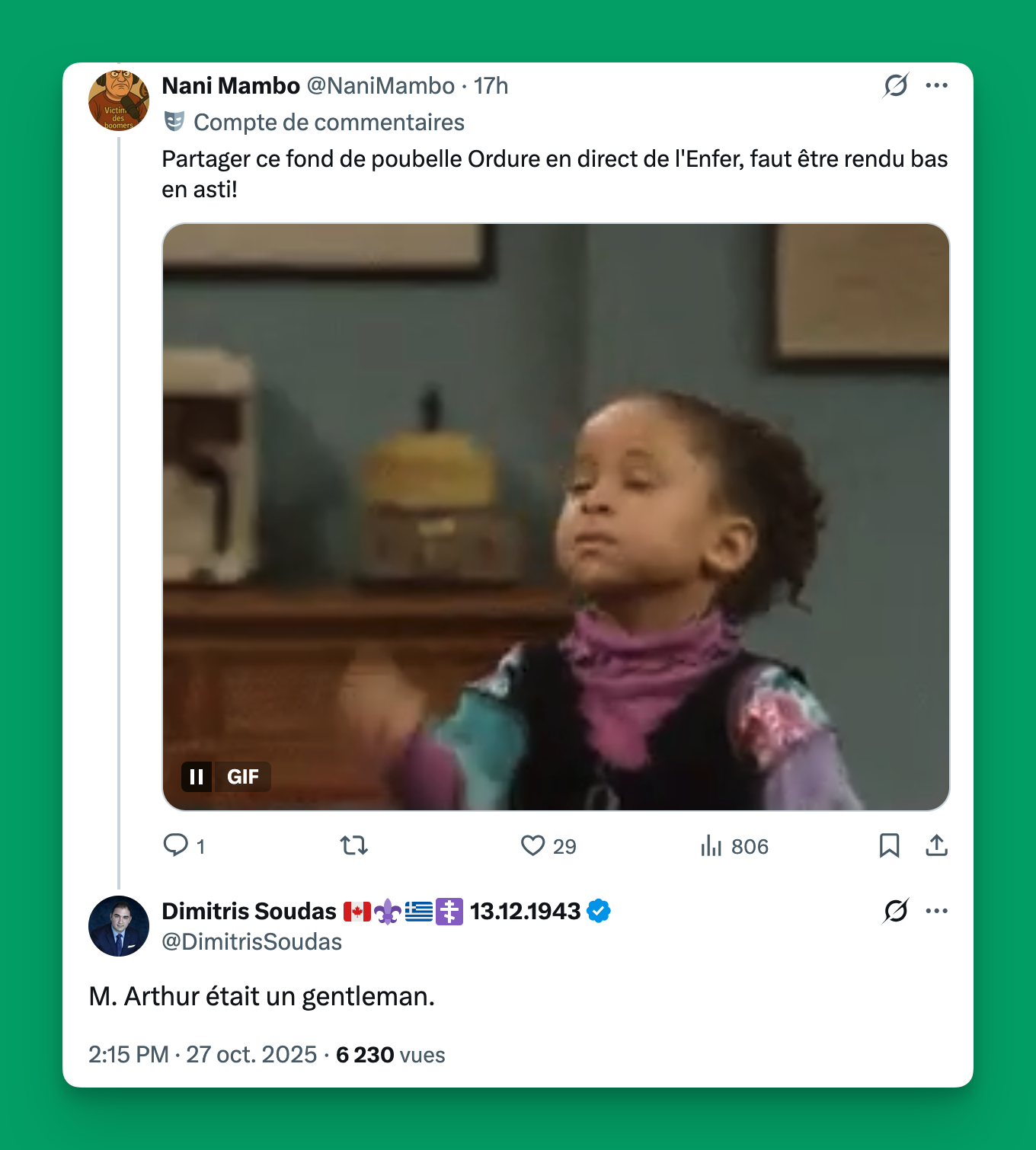Reply to Nani Mambo's tweet
1036x1150 pixels.
coord(177,845)
